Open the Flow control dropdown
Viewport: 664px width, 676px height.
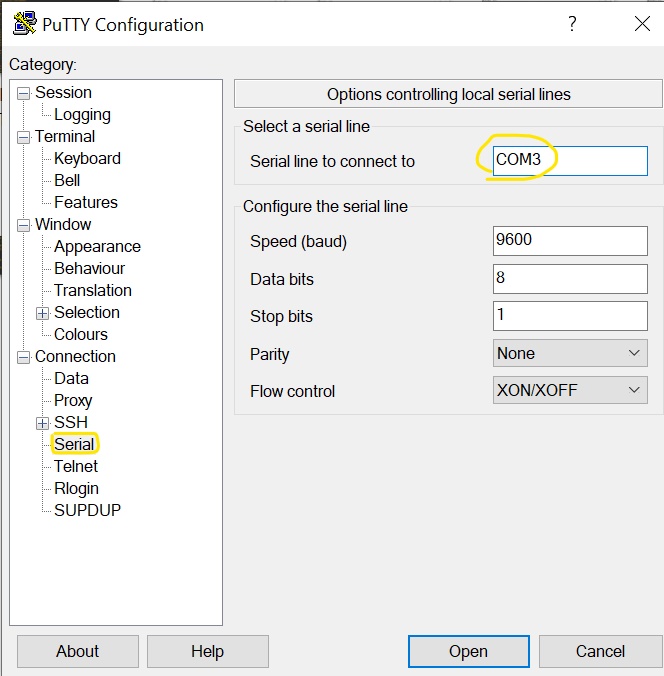[x=570, y=391]
